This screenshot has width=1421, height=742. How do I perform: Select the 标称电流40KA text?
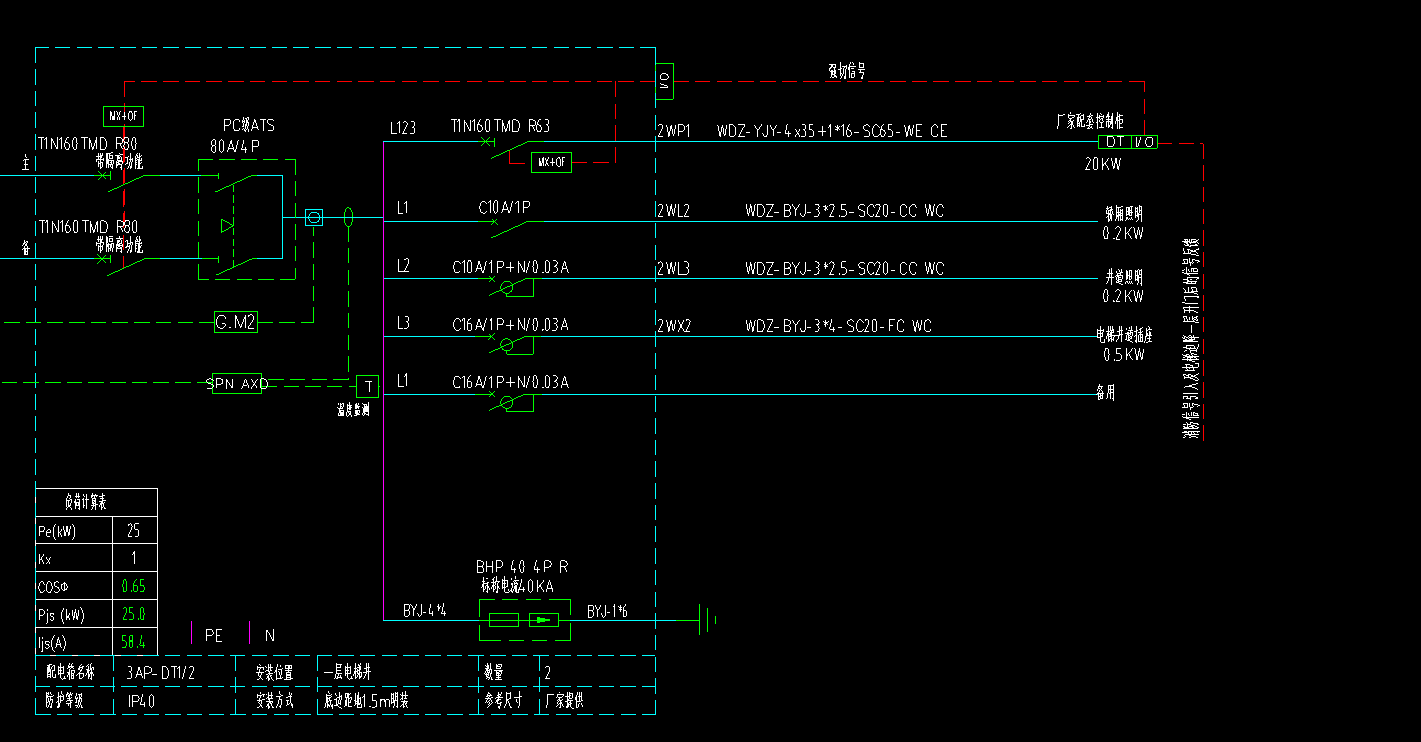pos(517,586)
